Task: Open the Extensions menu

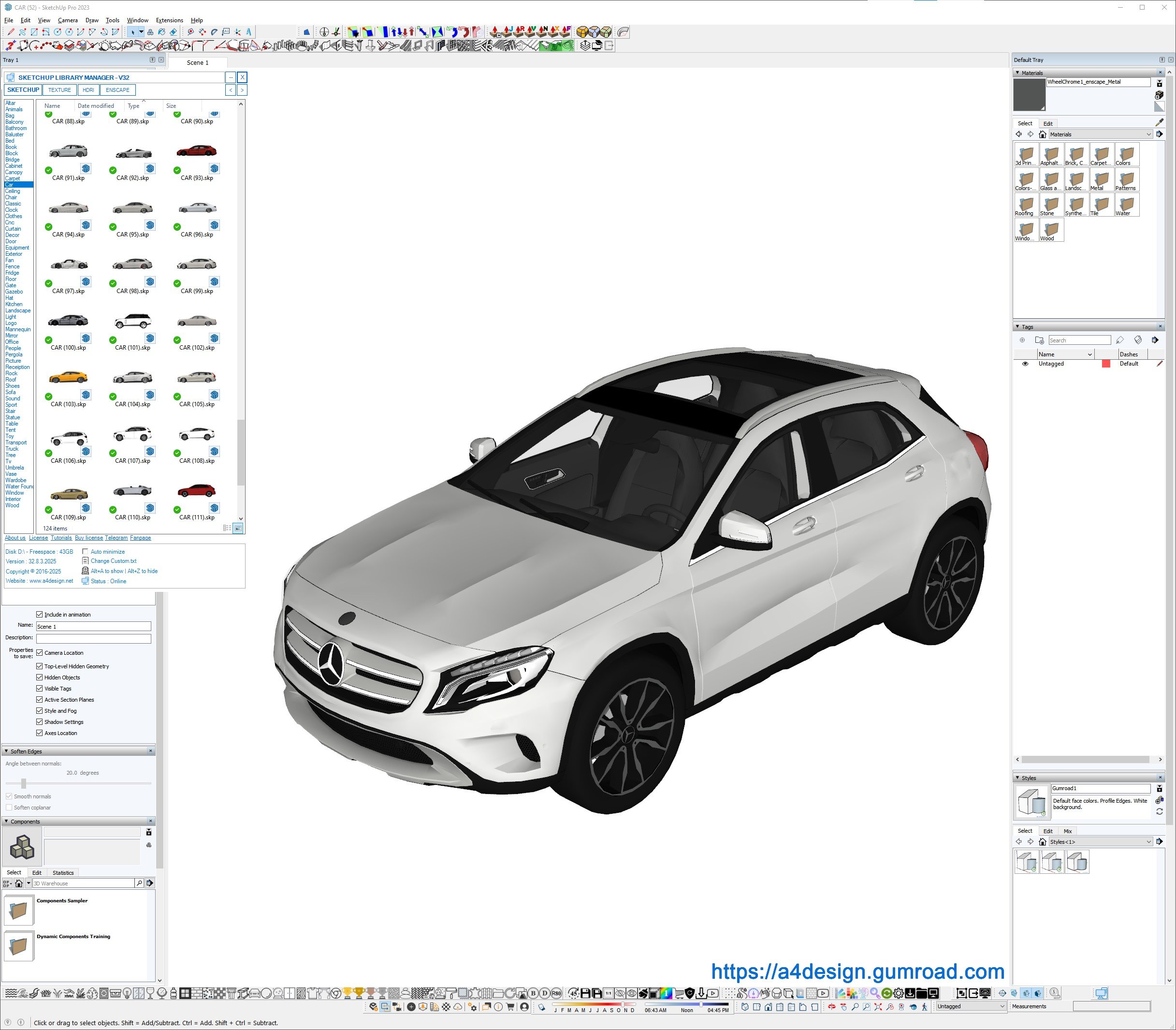Action: pos(169,20)
